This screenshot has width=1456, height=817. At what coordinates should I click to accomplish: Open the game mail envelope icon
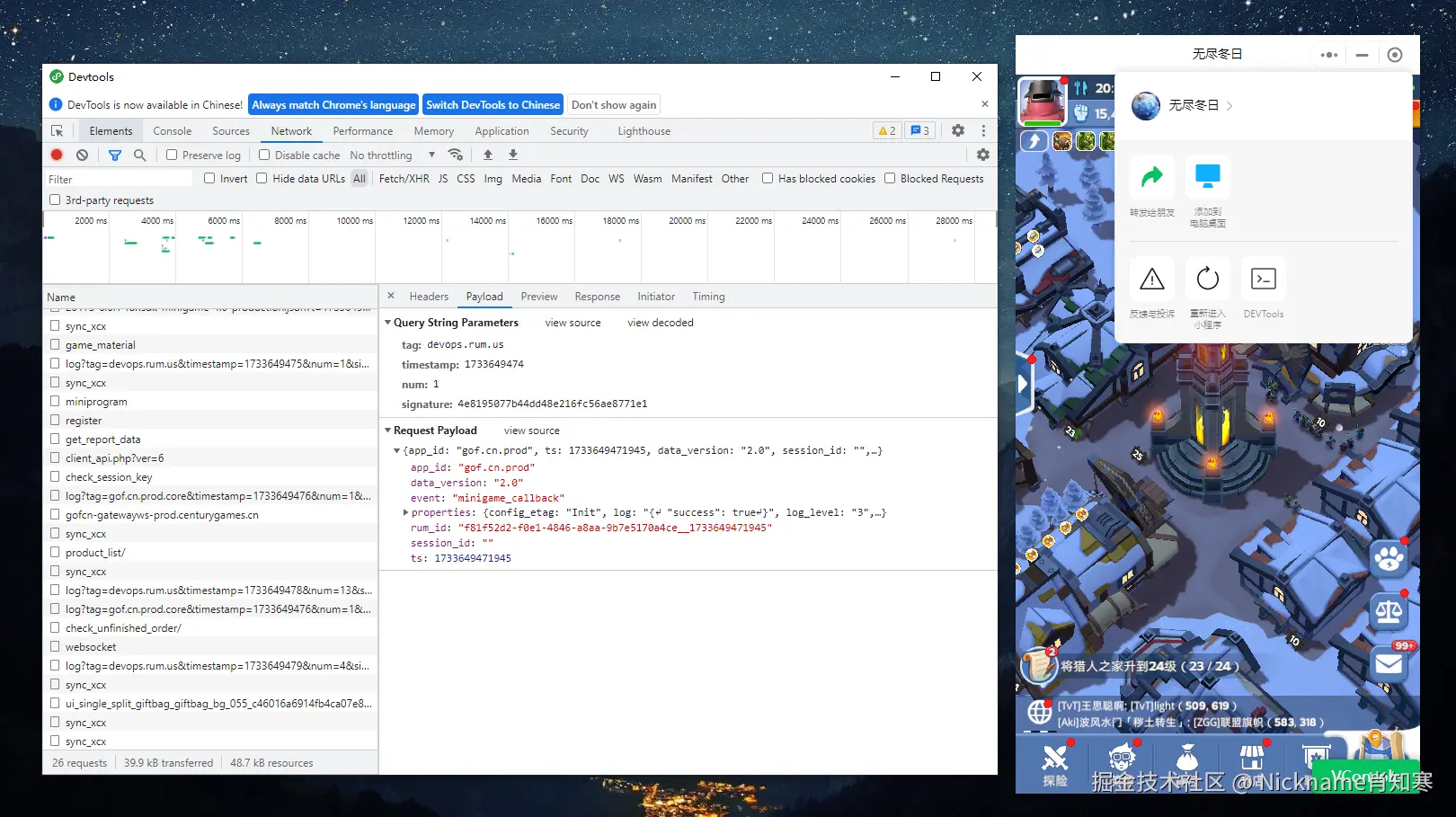point(1389,664)
